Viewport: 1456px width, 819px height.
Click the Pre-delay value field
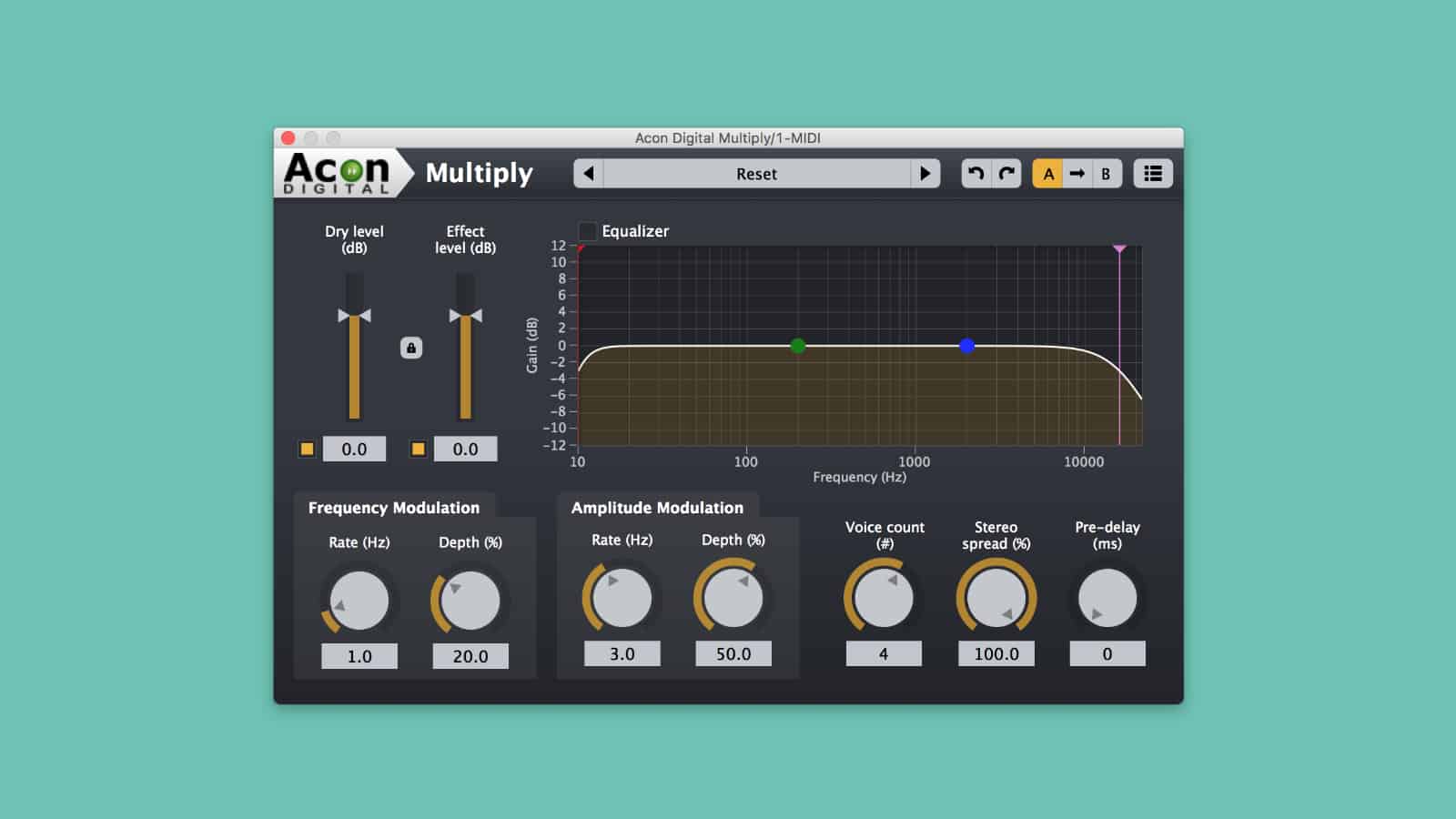point(1107,652)
